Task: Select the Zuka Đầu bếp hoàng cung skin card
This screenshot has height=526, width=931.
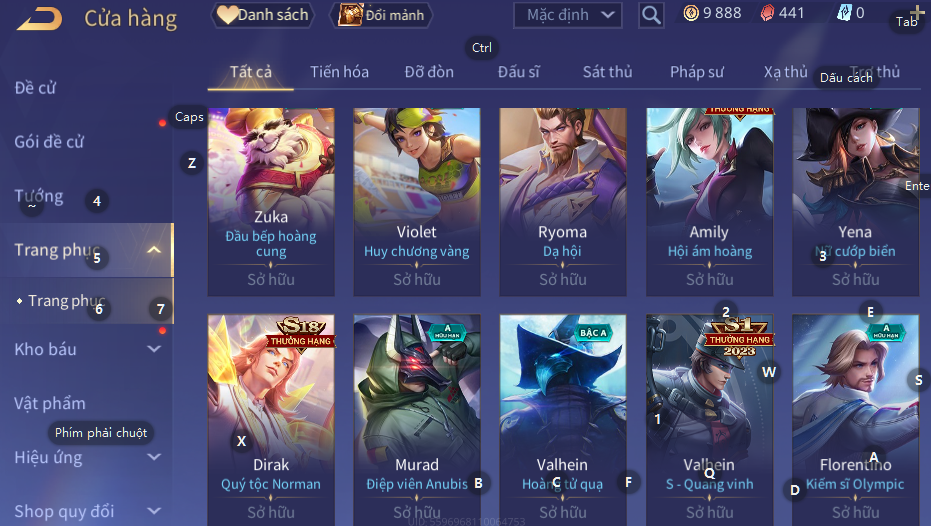Action: 271,202
